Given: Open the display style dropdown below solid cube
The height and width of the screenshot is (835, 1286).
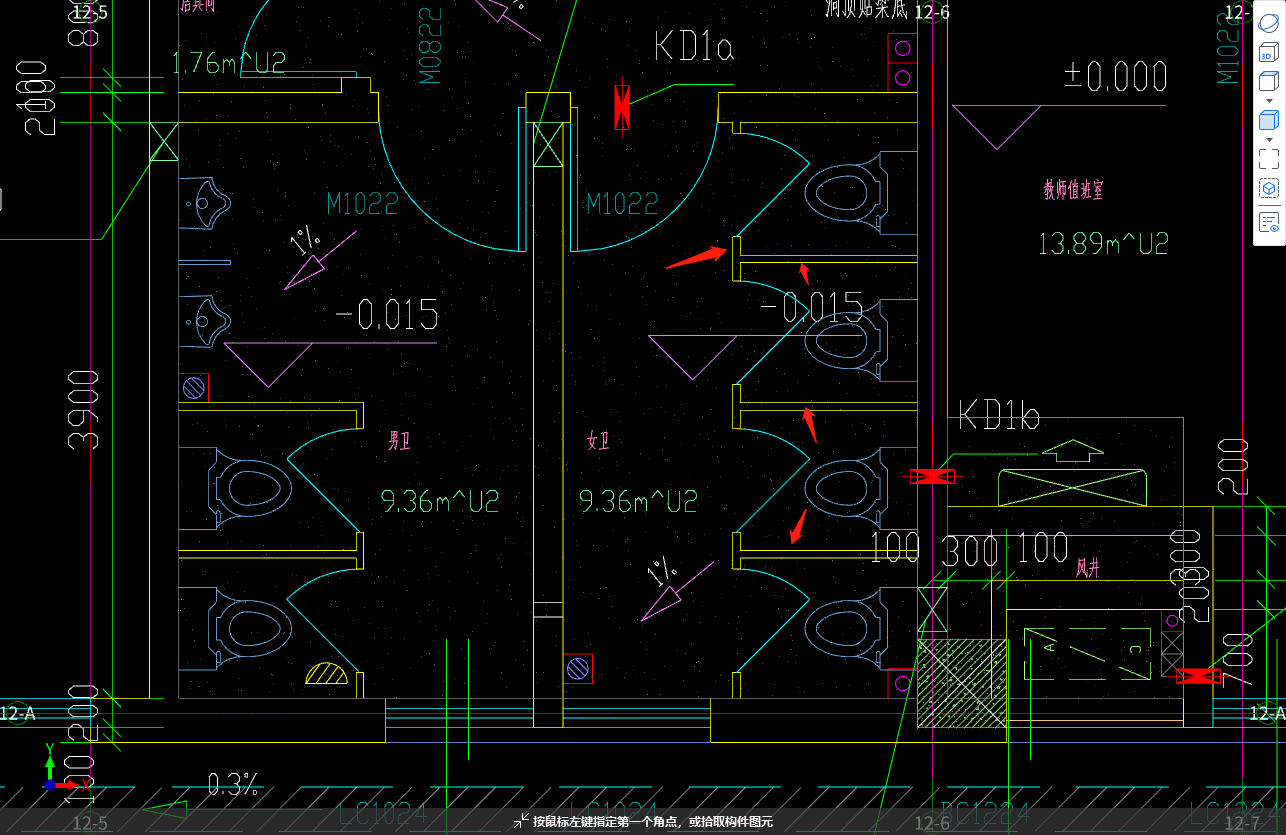Looking at the screenshot, I should point(1269,139).
